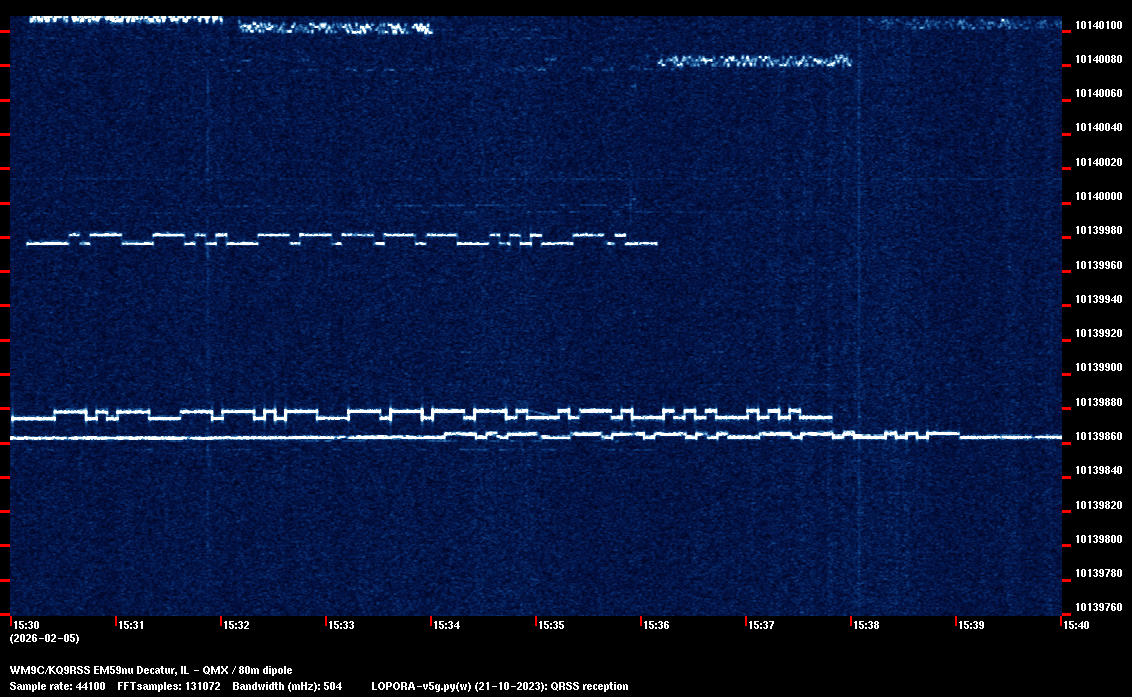Click the (2026-02-05) date text
The width and height of the screenshot is (1132, 697).
tap(44, 638)
